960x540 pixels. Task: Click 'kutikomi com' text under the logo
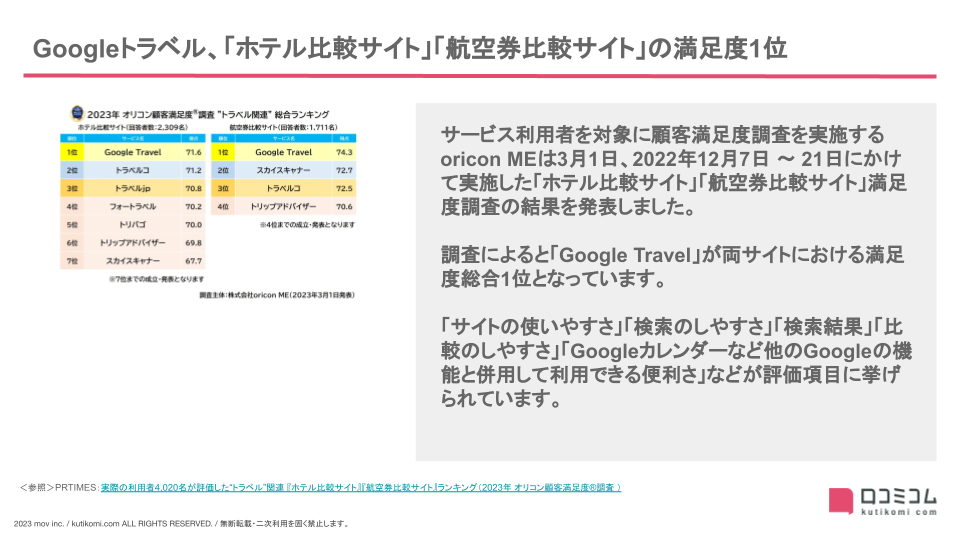(899, 512)
